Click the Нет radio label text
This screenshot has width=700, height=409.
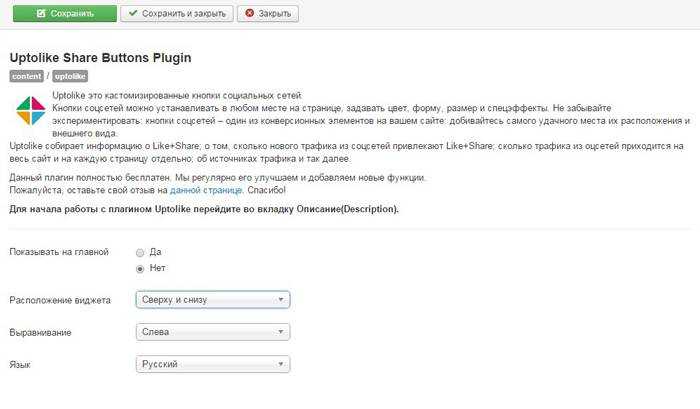tap(158, 268)
